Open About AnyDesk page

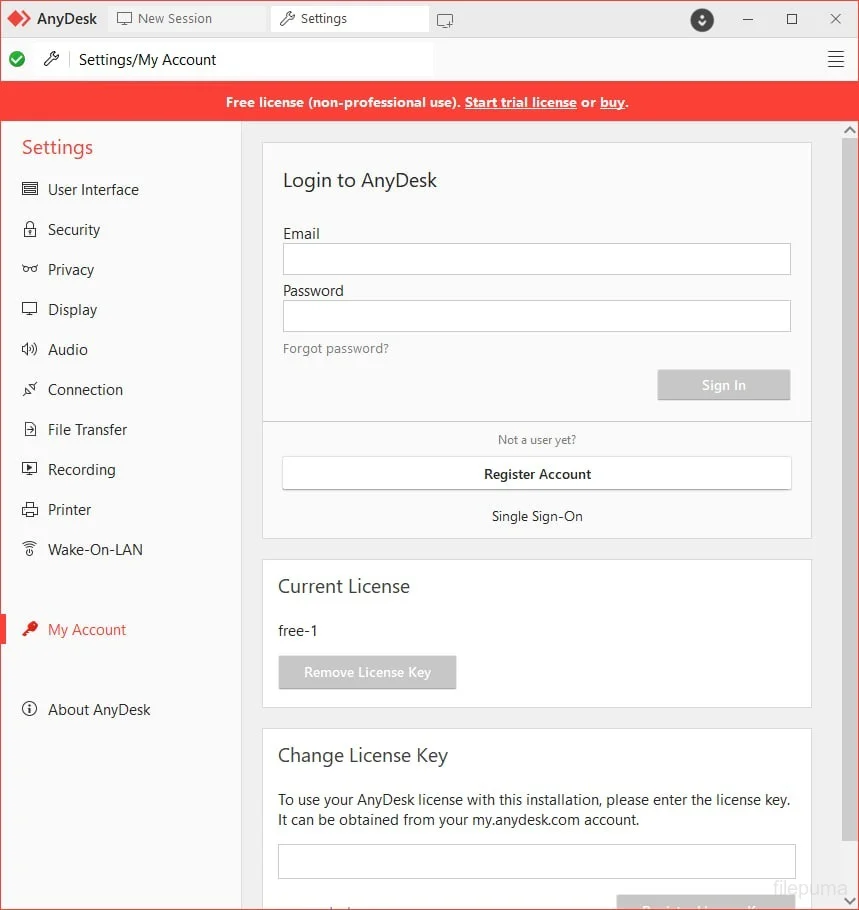coord(99,710)
